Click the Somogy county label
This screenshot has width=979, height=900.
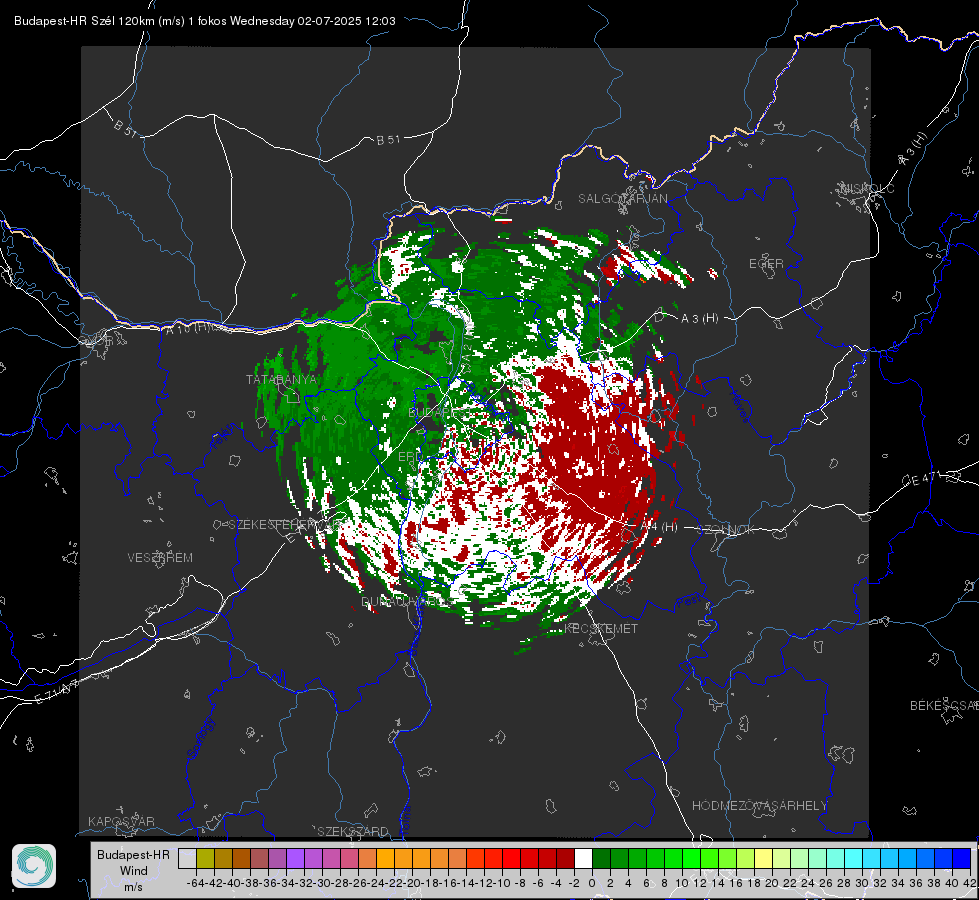(200, 738)
